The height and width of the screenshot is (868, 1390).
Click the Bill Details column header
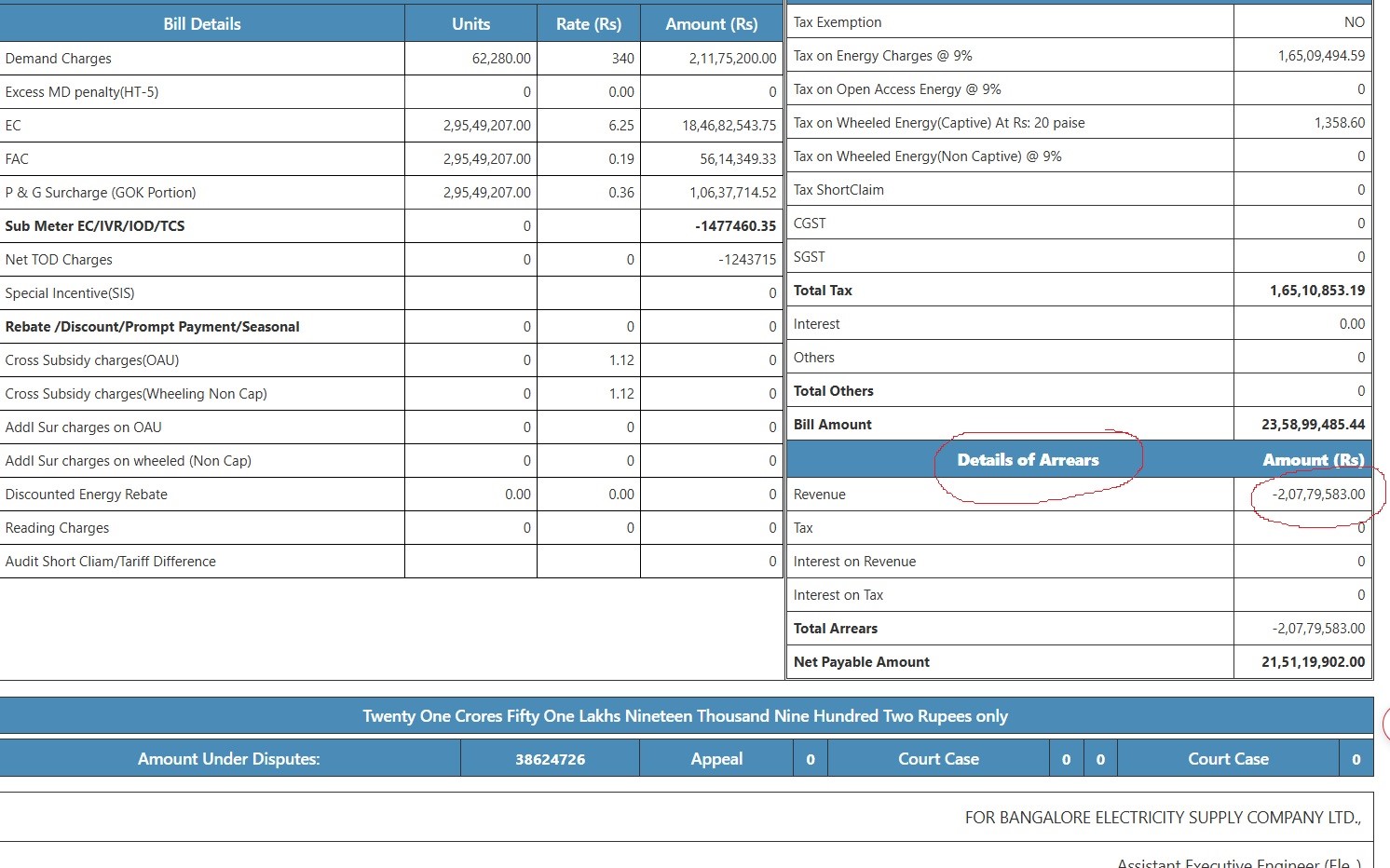coord(202,24)
